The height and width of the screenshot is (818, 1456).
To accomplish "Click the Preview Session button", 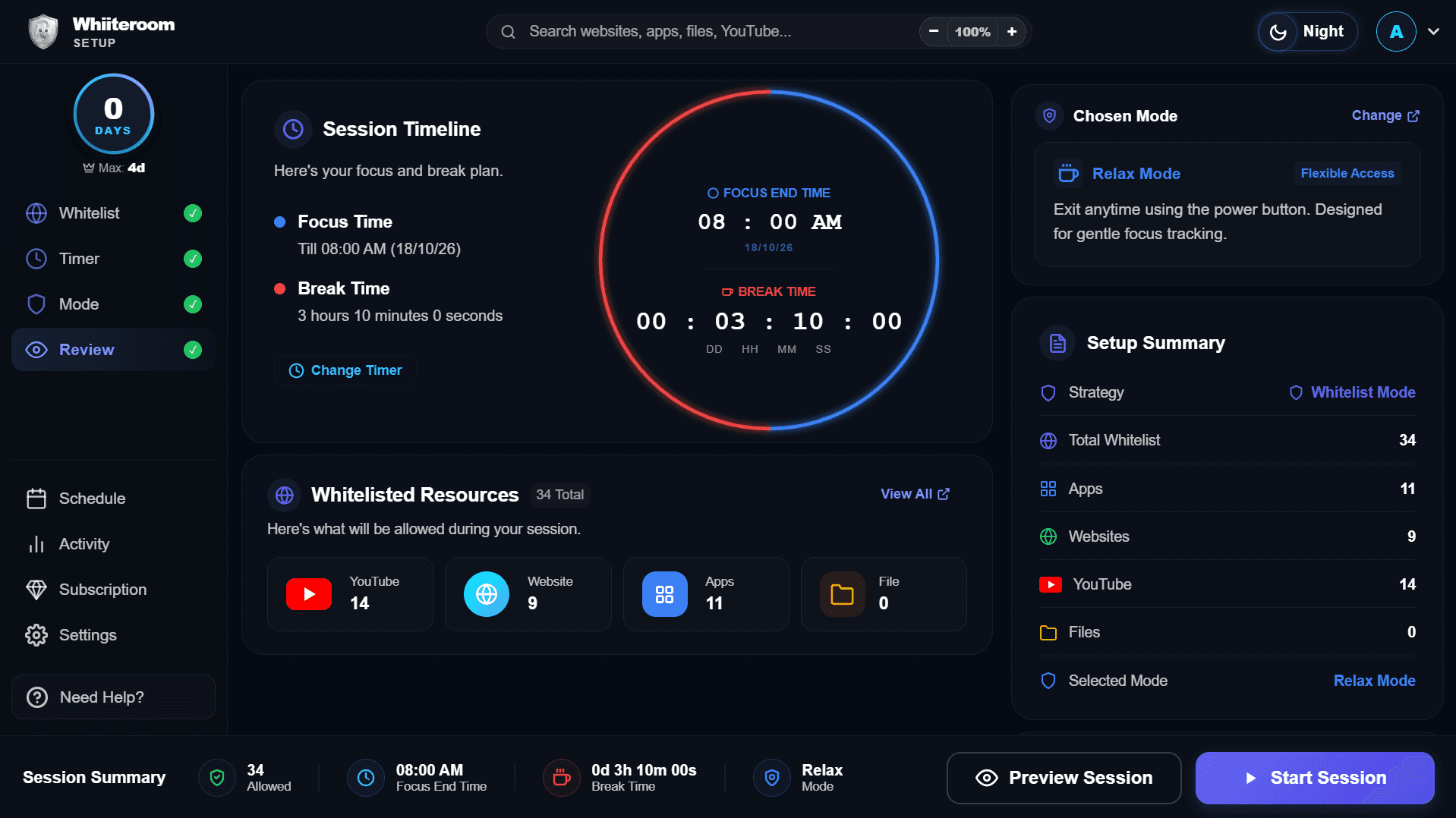I will (1064, 778).
